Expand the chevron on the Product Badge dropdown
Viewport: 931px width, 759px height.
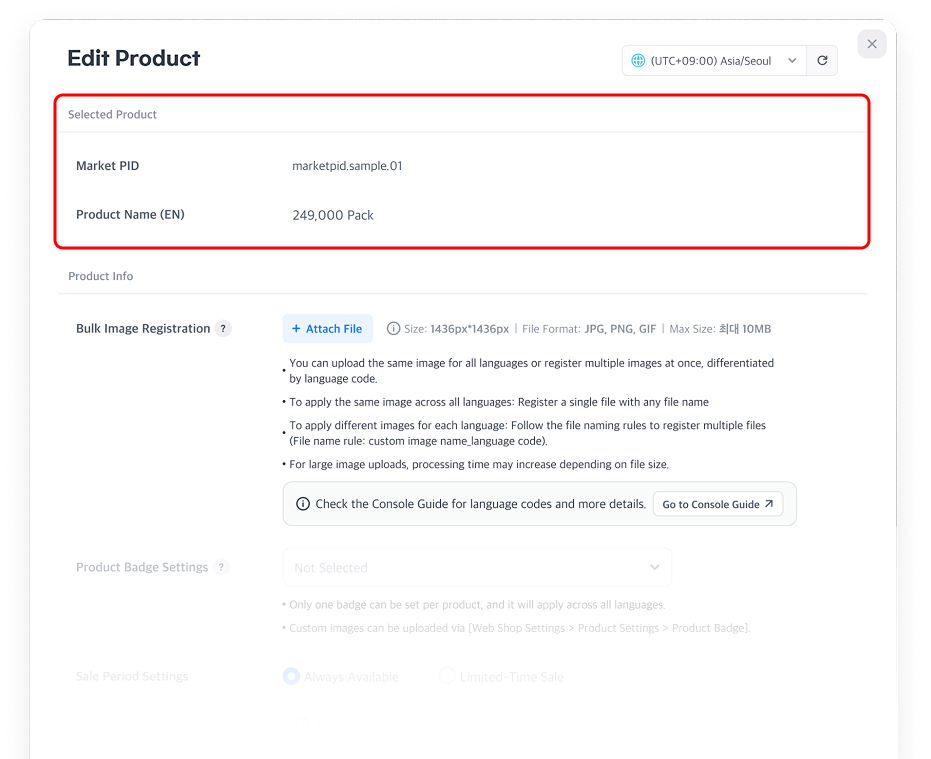(x=655, y=567)
